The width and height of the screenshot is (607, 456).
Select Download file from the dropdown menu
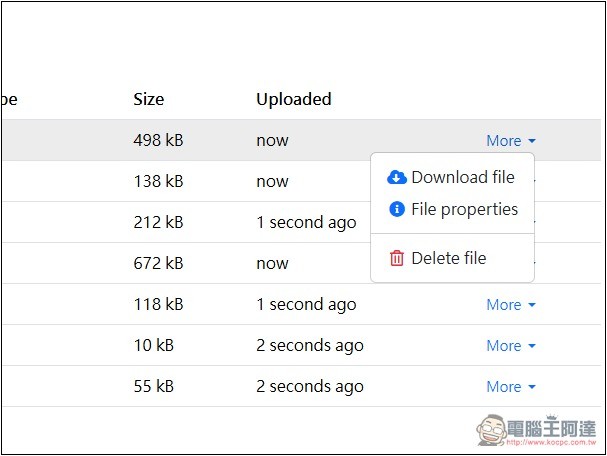click(453, 177)
